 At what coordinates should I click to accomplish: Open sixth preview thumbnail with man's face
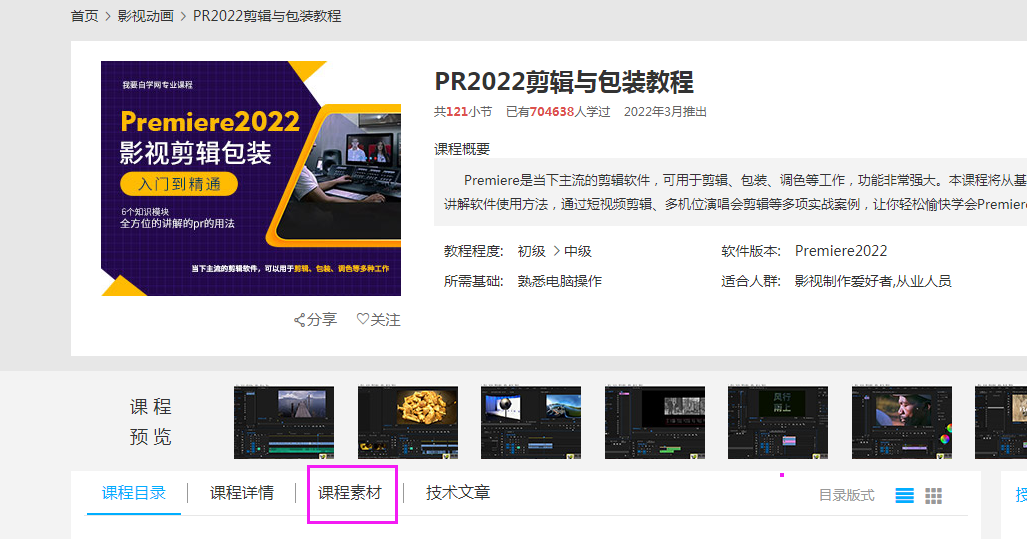(902, 422)
